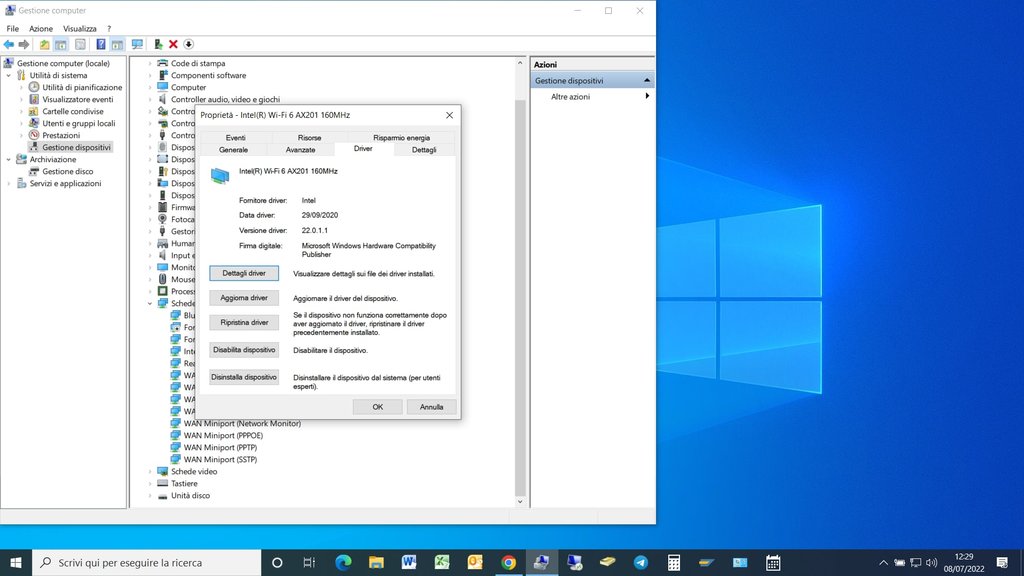Click the Aggiorna driver button
The image size is (1024, 576).
pyautogui.click(x=244, y=298)
